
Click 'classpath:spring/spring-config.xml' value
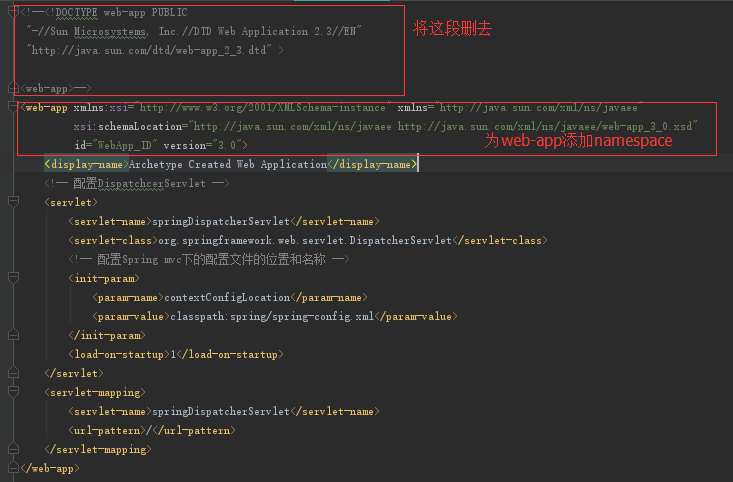[x=272, y=317]
